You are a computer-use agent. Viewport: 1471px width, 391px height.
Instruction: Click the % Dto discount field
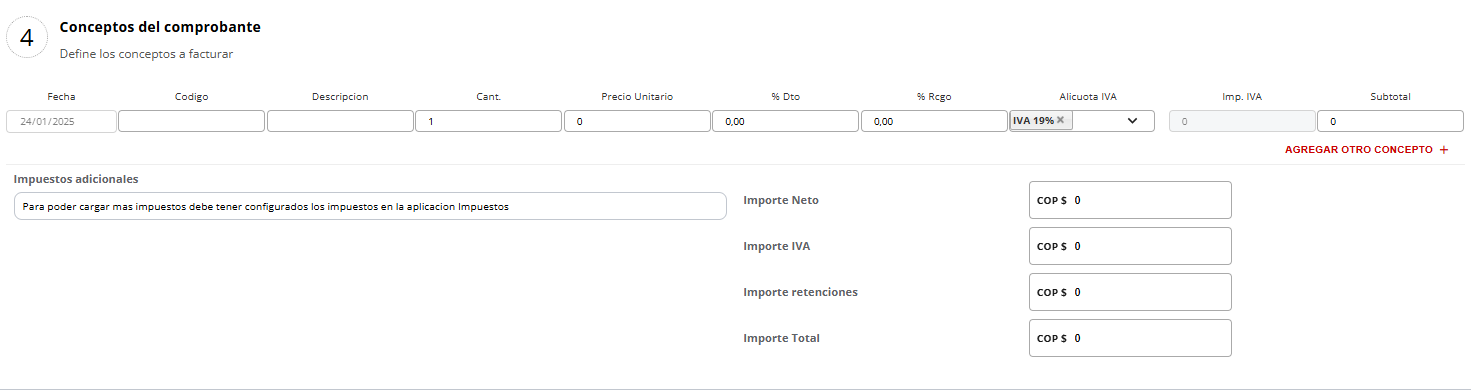click(785, 121)
